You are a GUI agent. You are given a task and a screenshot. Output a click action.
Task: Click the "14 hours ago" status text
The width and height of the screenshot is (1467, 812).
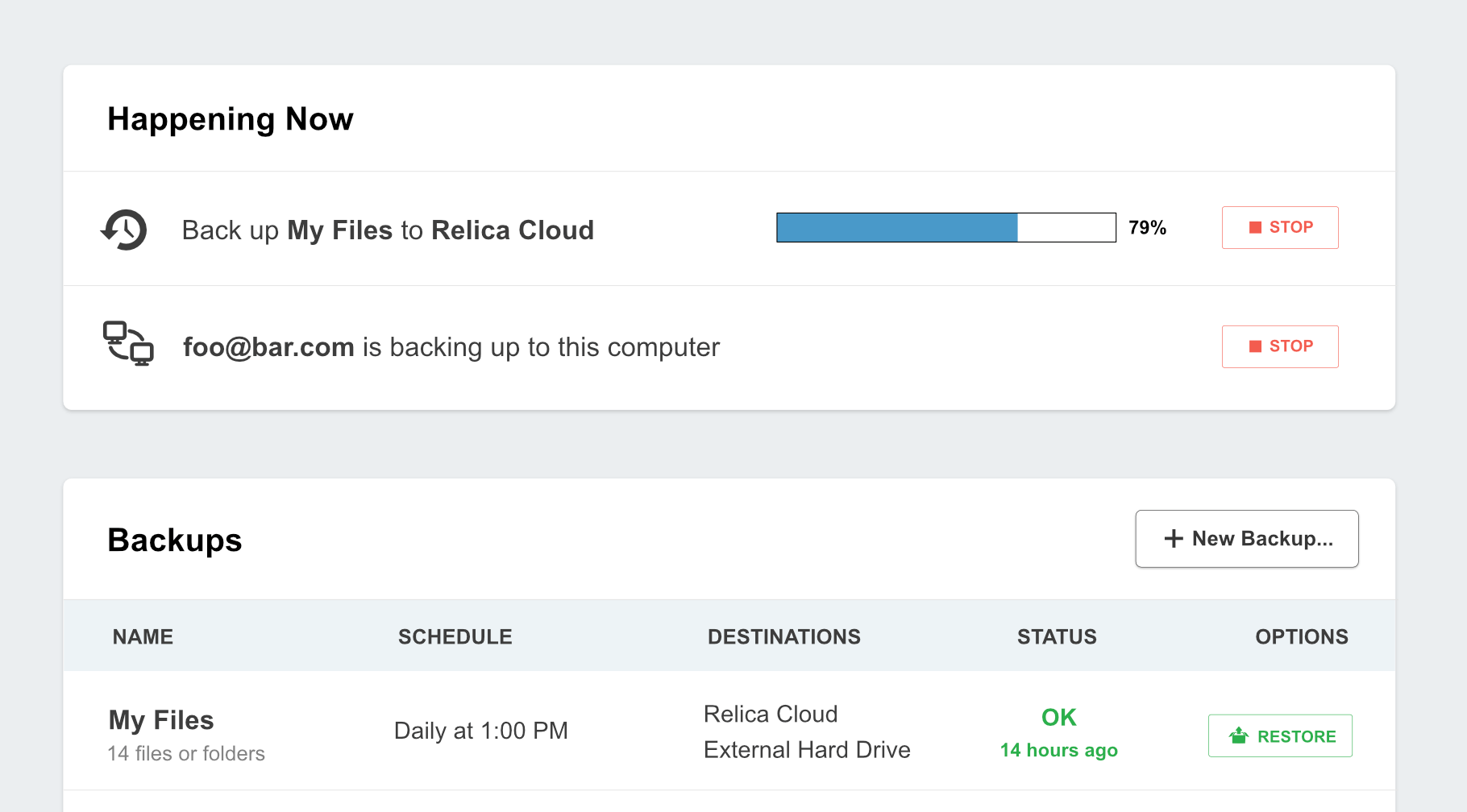tap(1058, 750)
